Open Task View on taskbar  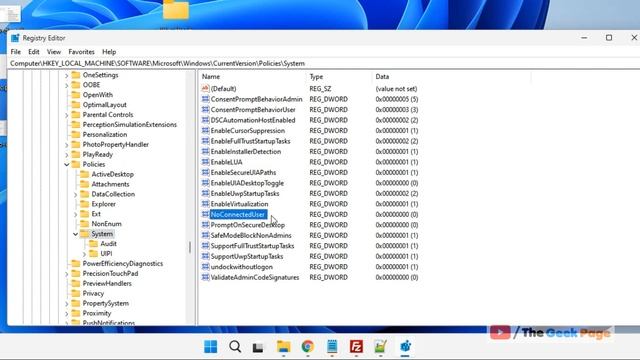258,347
